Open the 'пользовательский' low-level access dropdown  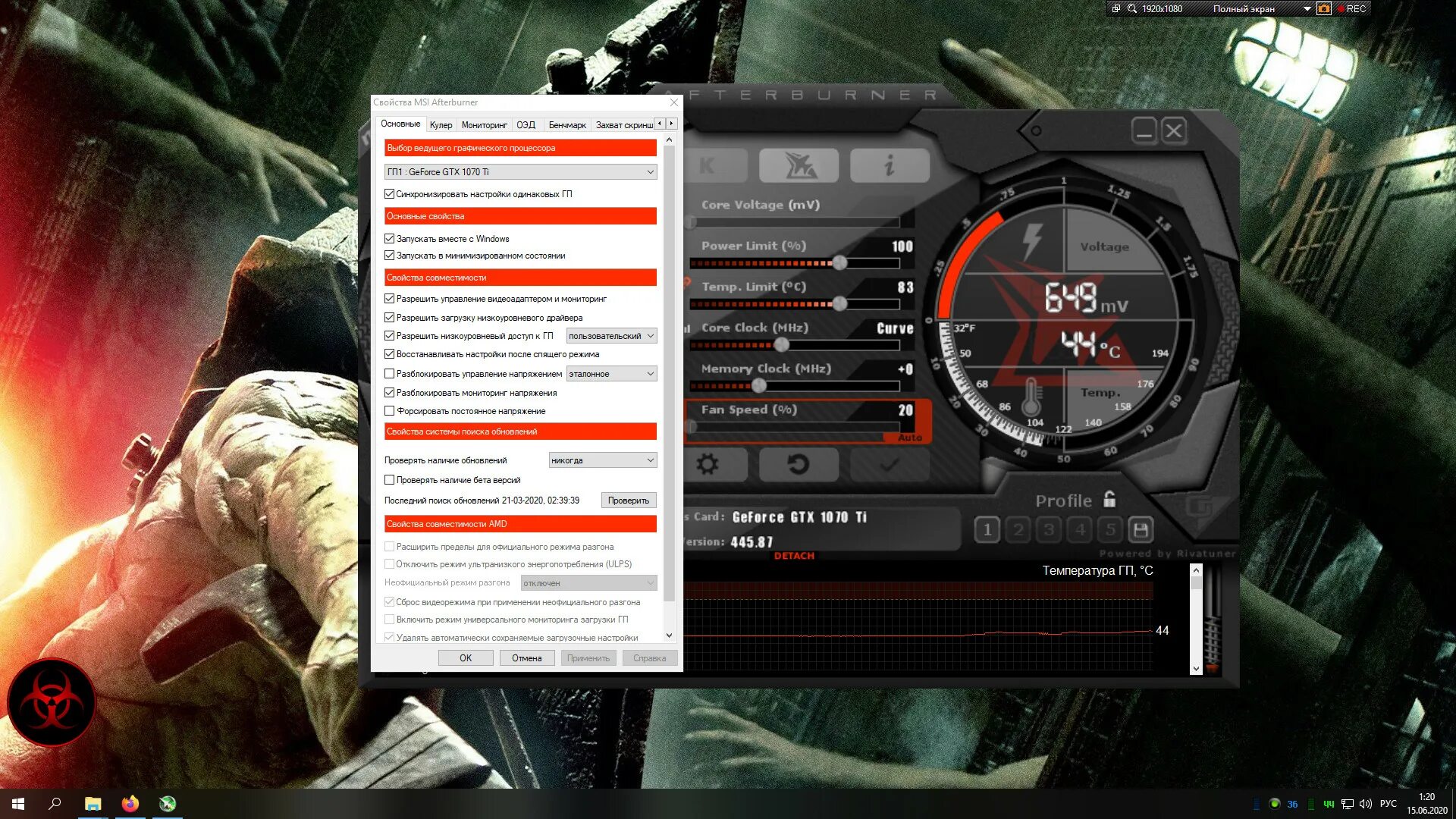tap(610, 336)
